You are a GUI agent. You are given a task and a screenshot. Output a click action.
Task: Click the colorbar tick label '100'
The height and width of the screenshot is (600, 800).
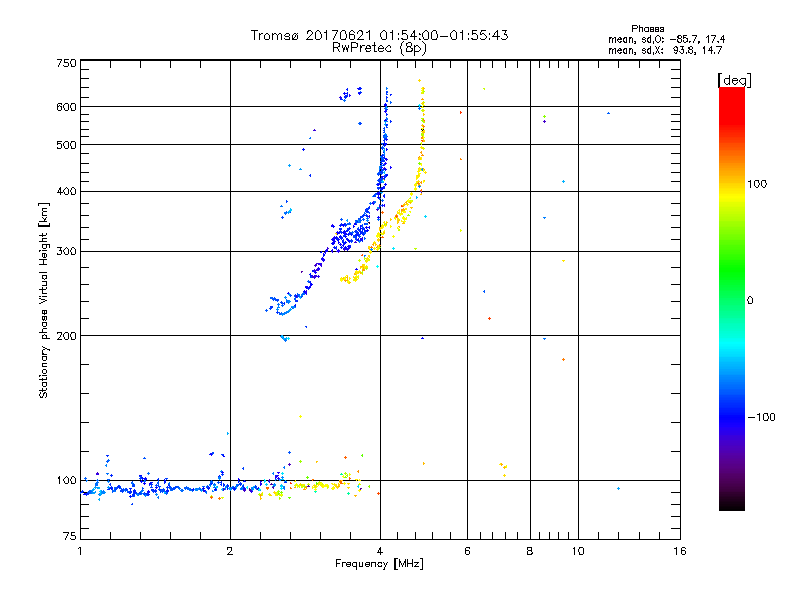click(757, 184)
